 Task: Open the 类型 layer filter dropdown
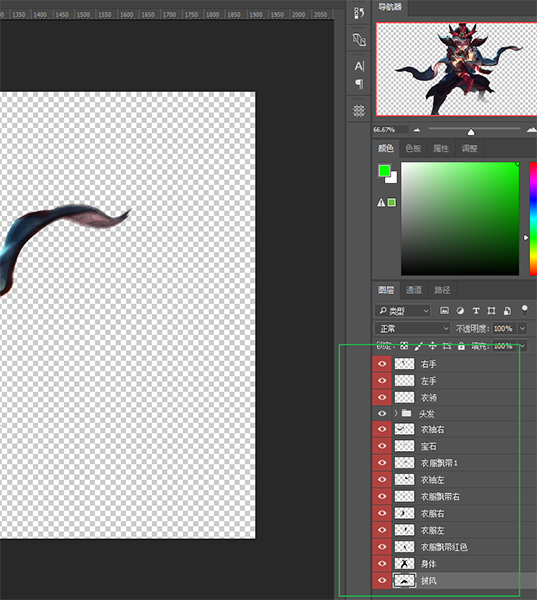tap(403, 311)
